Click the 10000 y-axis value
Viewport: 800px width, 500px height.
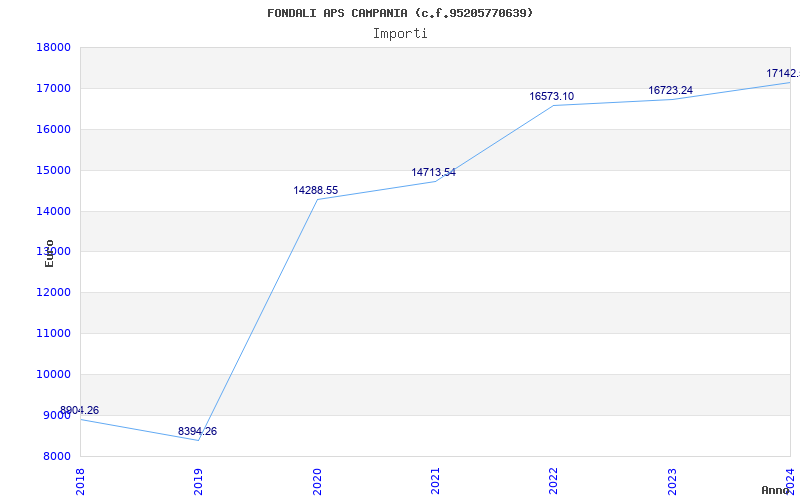point(53,374)
